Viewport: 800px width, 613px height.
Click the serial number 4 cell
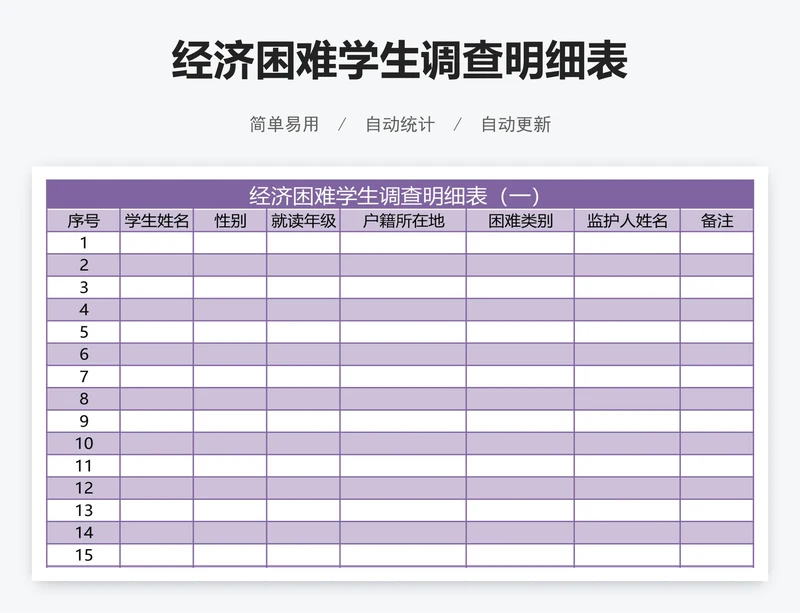pyautogui.click(x=83, y=310)
